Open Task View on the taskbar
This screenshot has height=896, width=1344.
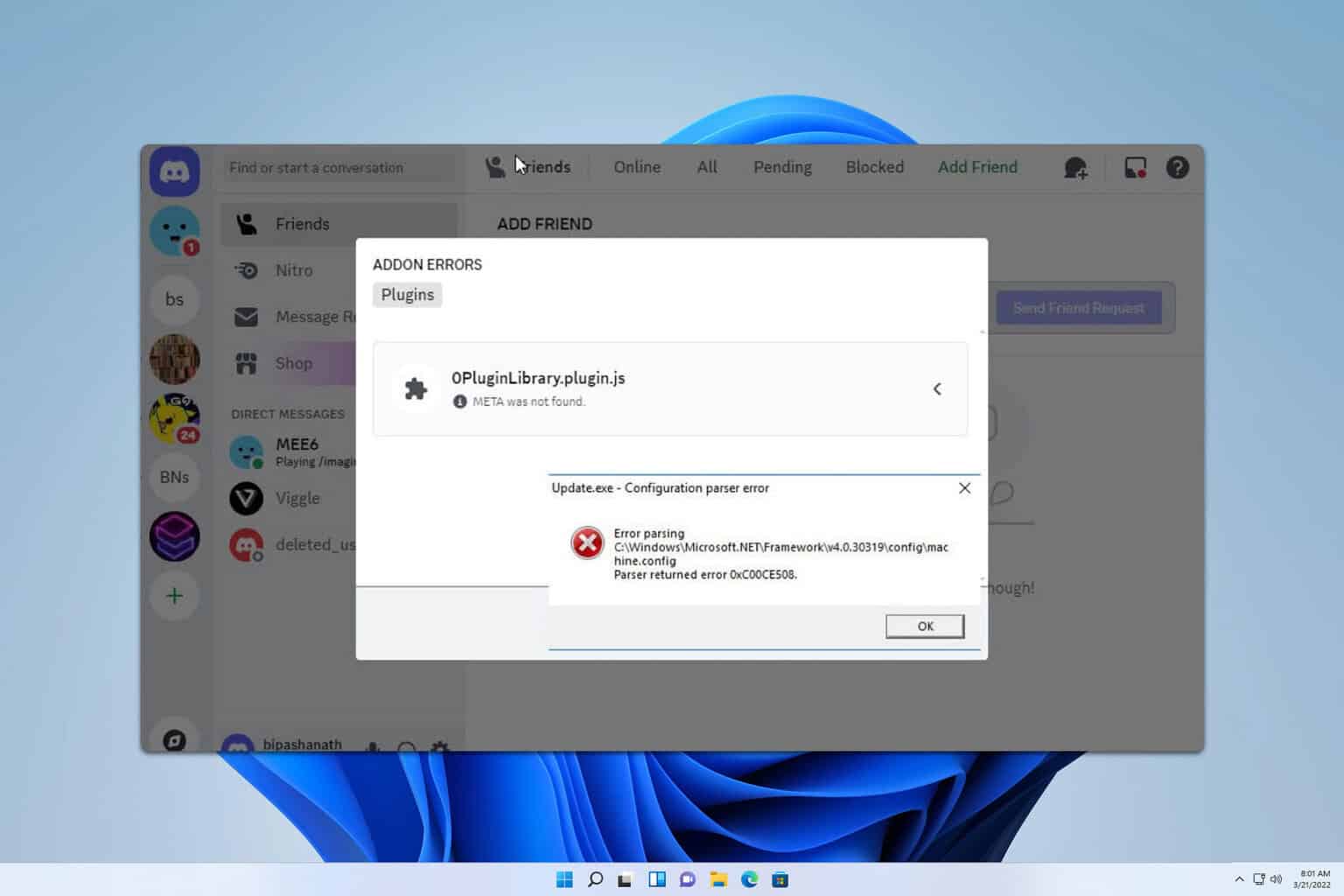click(x=625, y=879)
